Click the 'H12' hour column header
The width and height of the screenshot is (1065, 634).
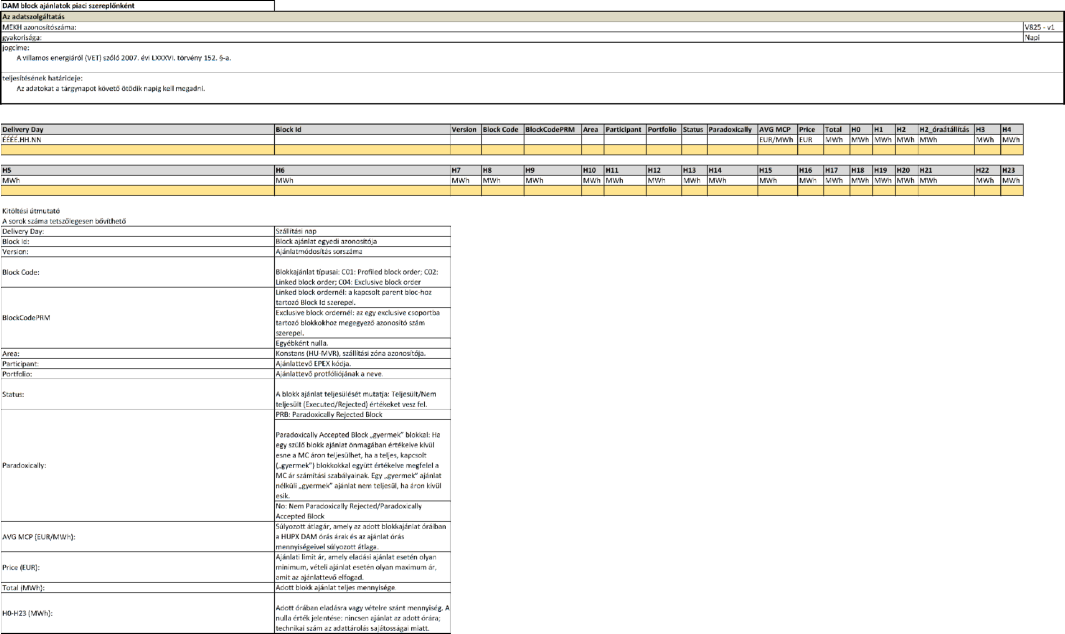pyautogui.click(x=664, y=170)
